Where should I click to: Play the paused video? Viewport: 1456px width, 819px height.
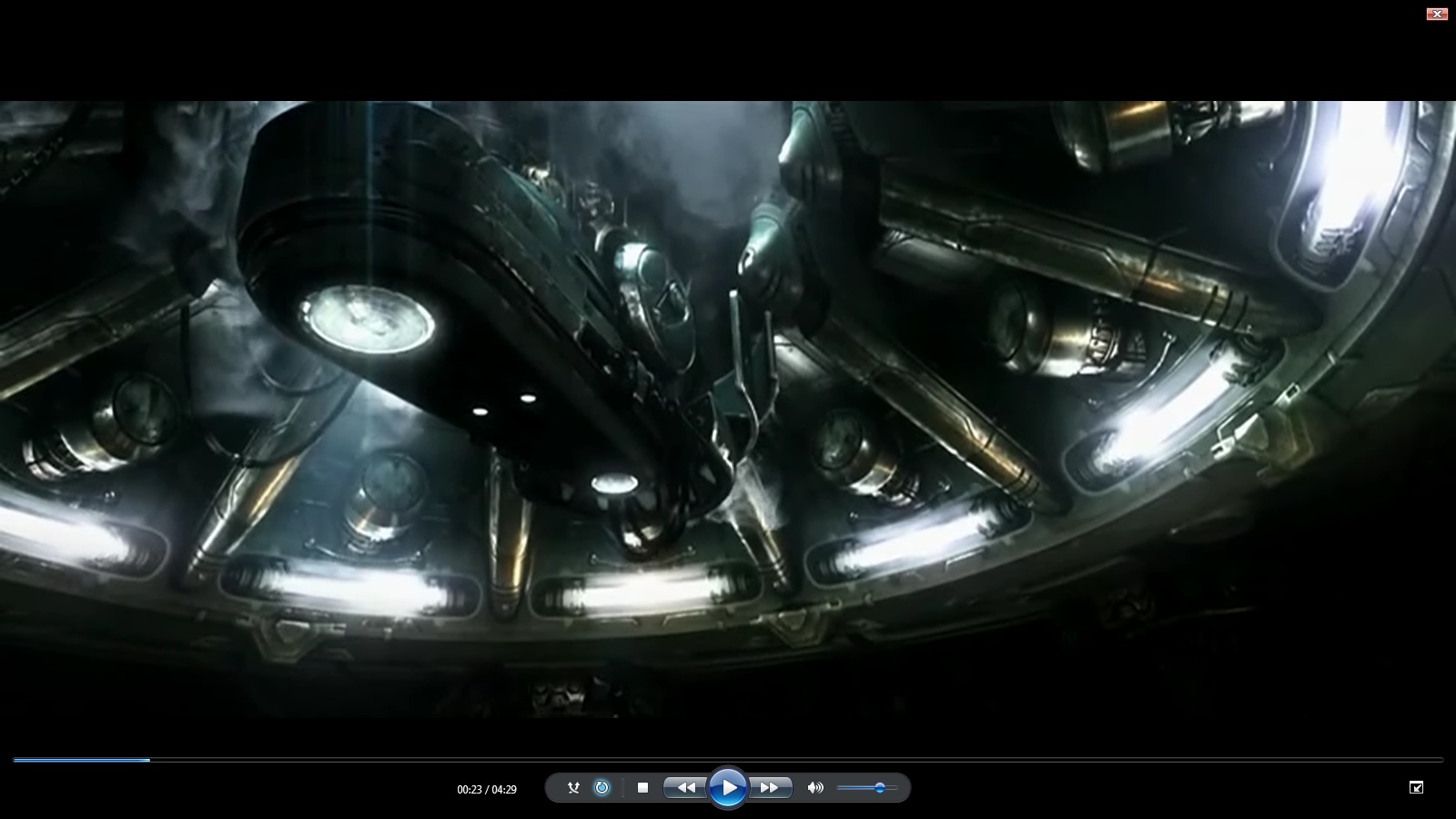[x=728, y=788]
